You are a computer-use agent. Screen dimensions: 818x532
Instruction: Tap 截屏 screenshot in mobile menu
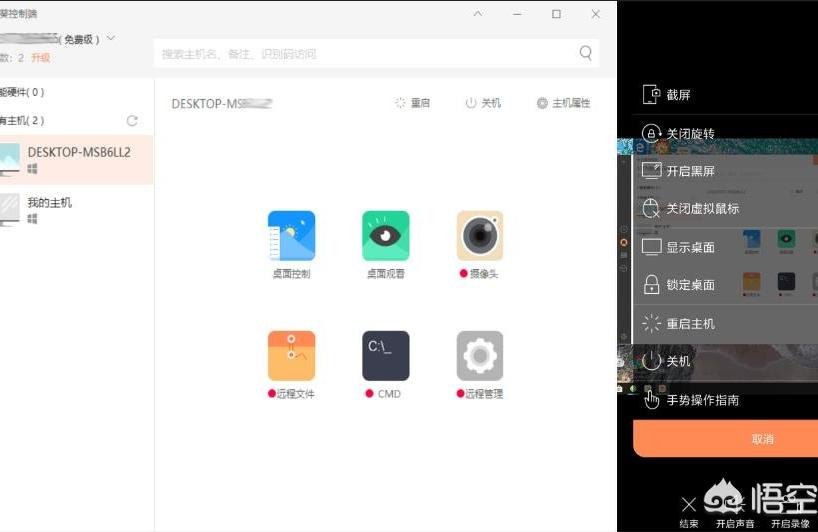click(x=678, y=95)
